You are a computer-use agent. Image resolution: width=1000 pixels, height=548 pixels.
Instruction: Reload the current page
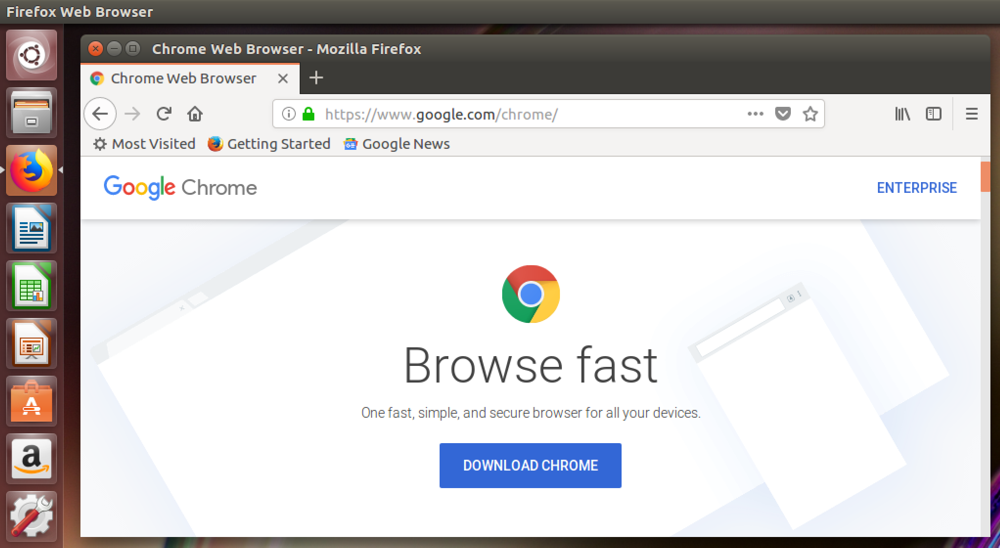pyautogui.click(x=164, y=114)
